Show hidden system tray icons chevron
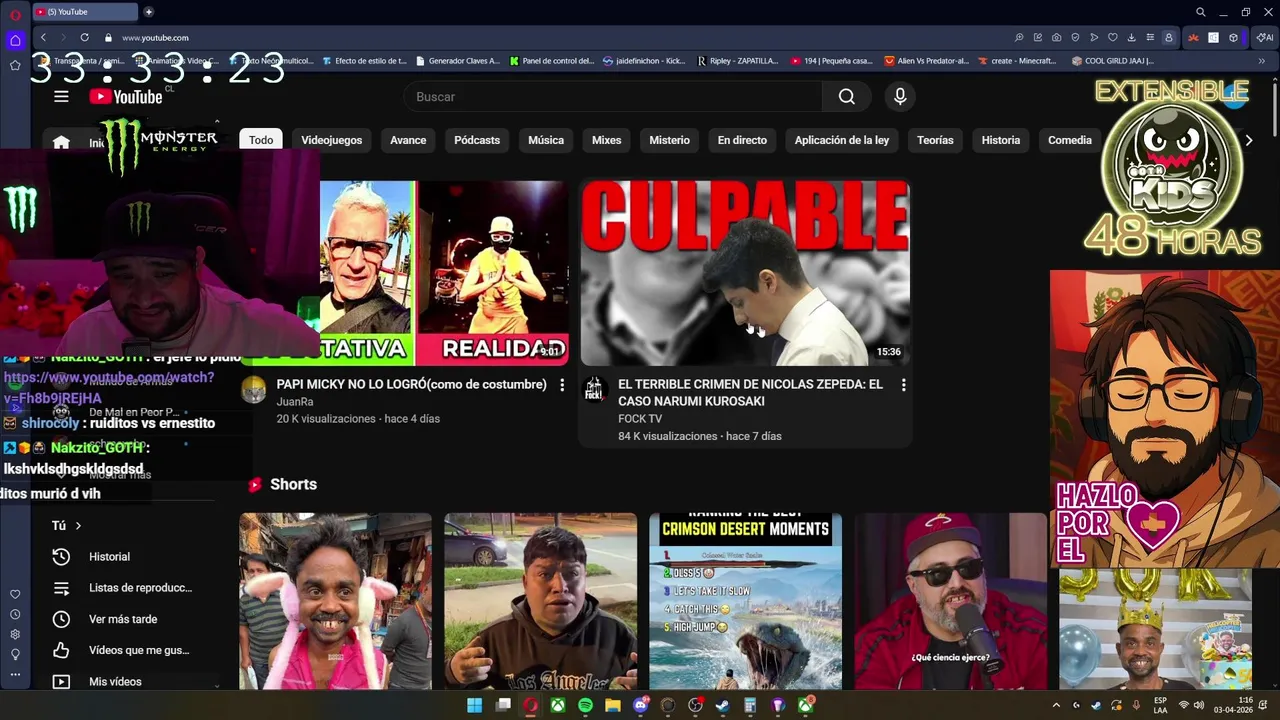This screenshot has width=1280, height=720. (x=1056, y=705)
